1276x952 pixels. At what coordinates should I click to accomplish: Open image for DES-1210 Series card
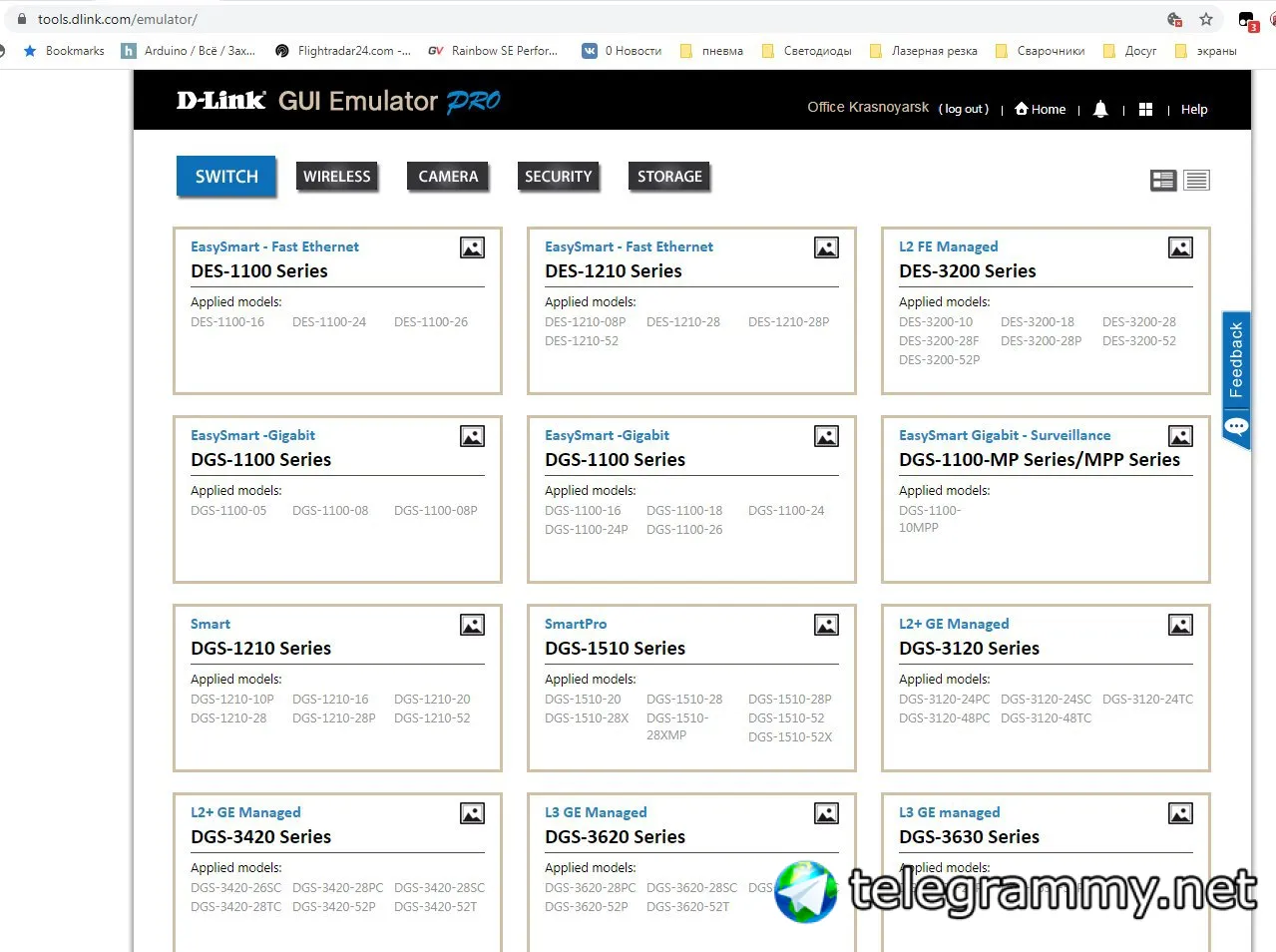click(x=826, y=247)
